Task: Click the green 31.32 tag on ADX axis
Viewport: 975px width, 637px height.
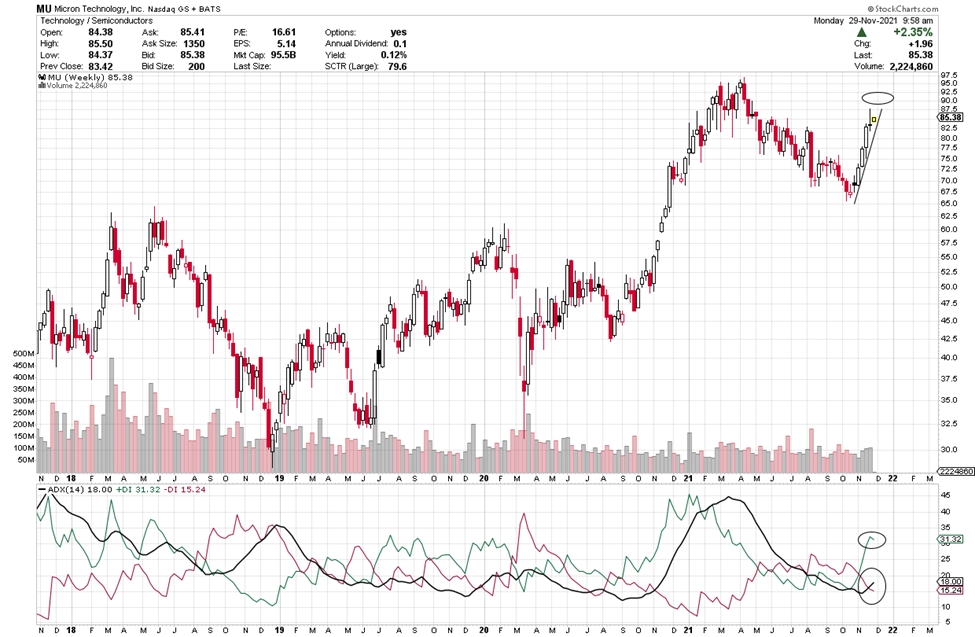Action: tap(951, 539)
